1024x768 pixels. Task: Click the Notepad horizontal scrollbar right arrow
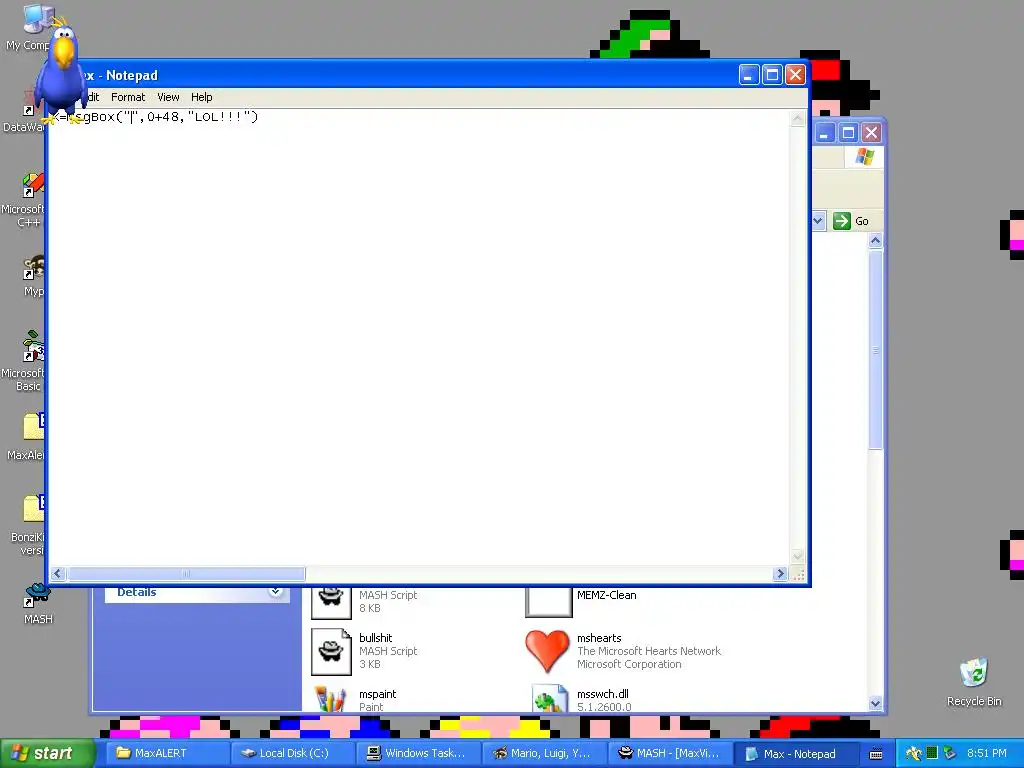click(780, 573)
